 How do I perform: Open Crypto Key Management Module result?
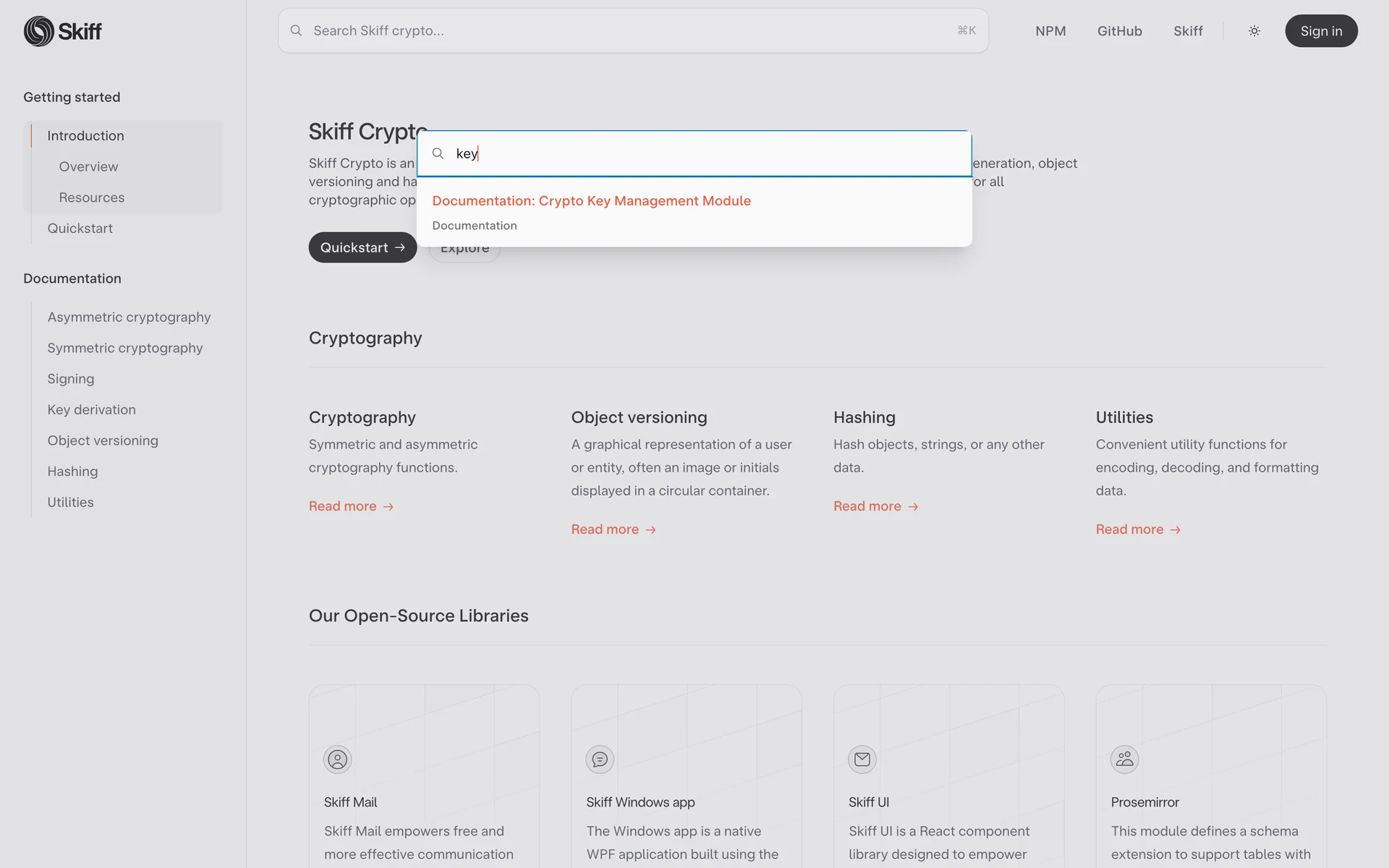pos(591,201)
